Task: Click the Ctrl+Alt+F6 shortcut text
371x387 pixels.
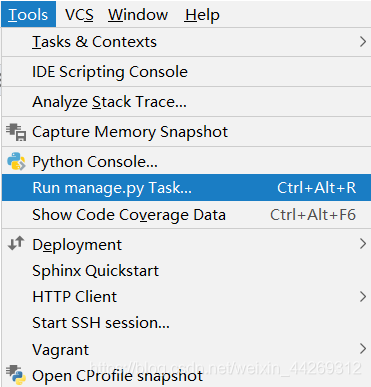Action: tap(313, 215)
